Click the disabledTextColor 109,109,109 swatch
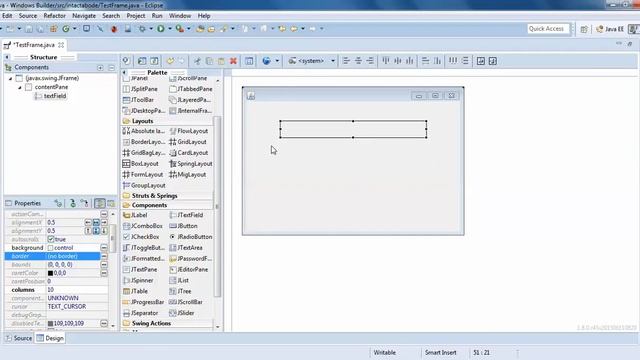This screenshot has height=360, width=640. (51, 323)
